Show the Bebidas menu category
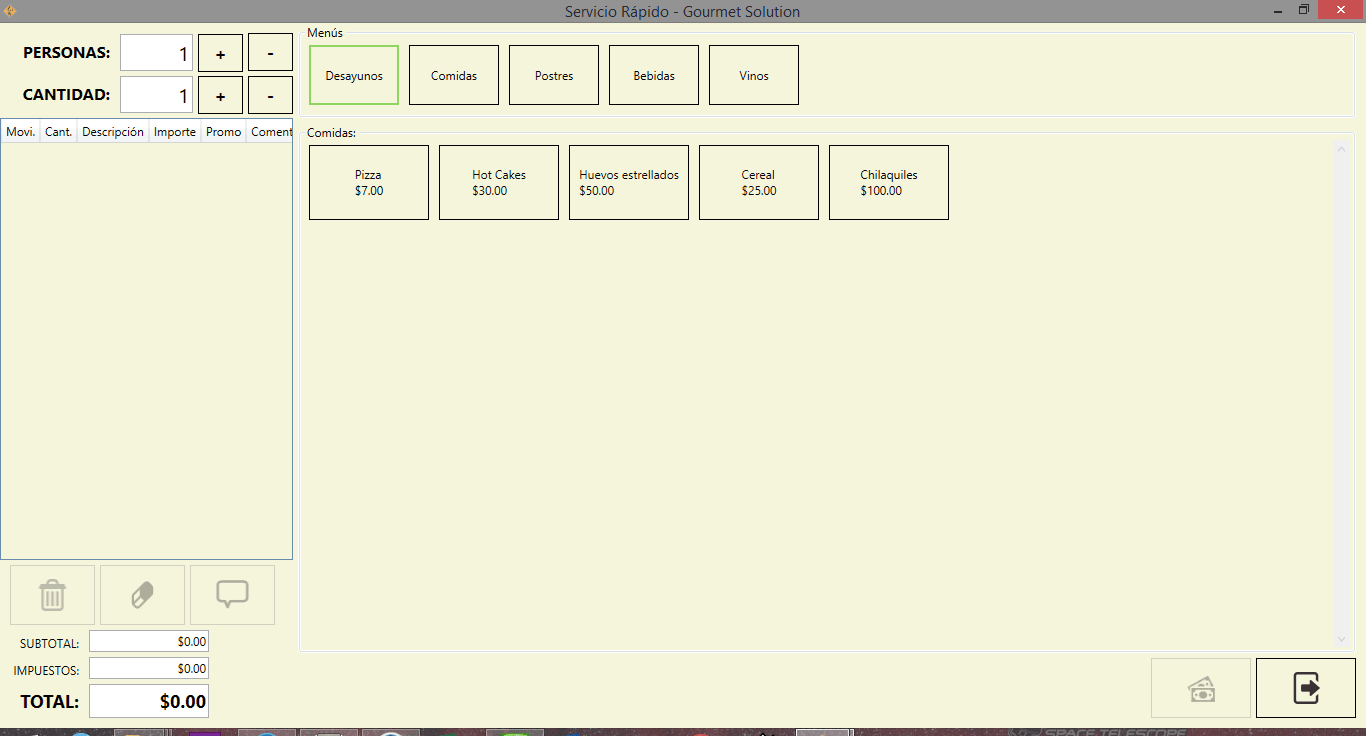Image resolution: width=1366 pixels, height=736 pixels. (654, 75)
